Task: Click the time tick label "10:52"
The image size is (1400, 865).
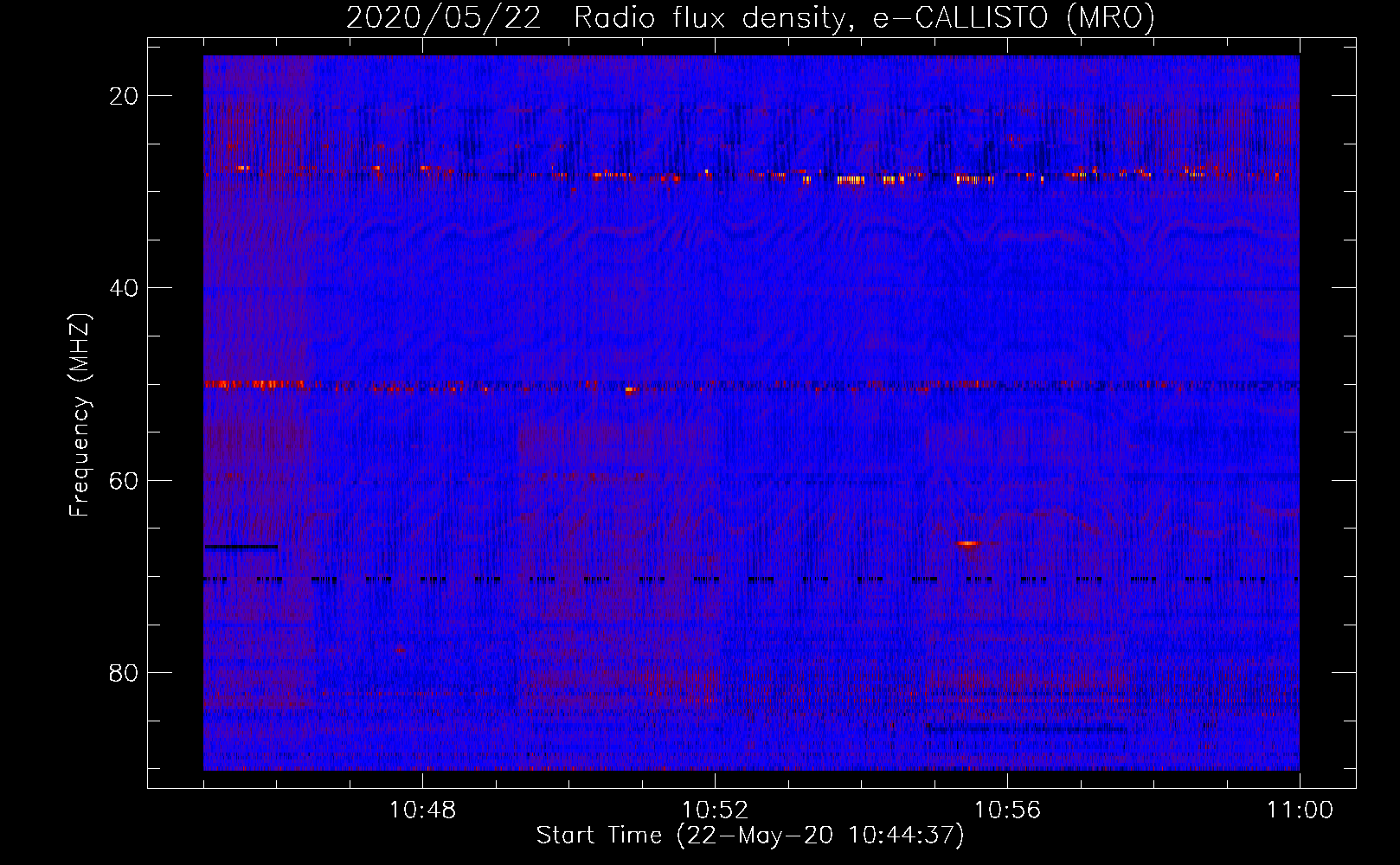Action: [x=715, y=811]
